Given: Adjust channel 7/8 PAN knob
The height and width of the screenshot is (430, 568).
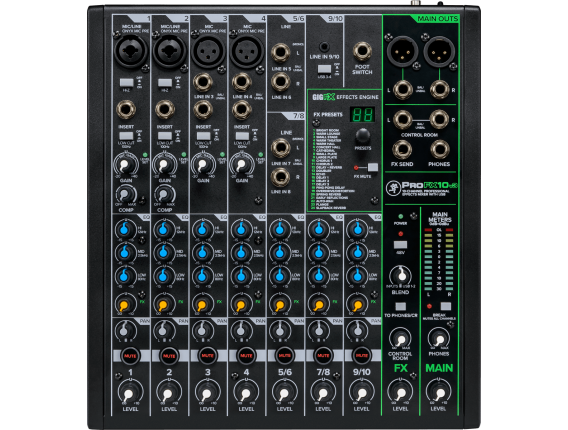Looking at the screenshot, I should point(318,331).
